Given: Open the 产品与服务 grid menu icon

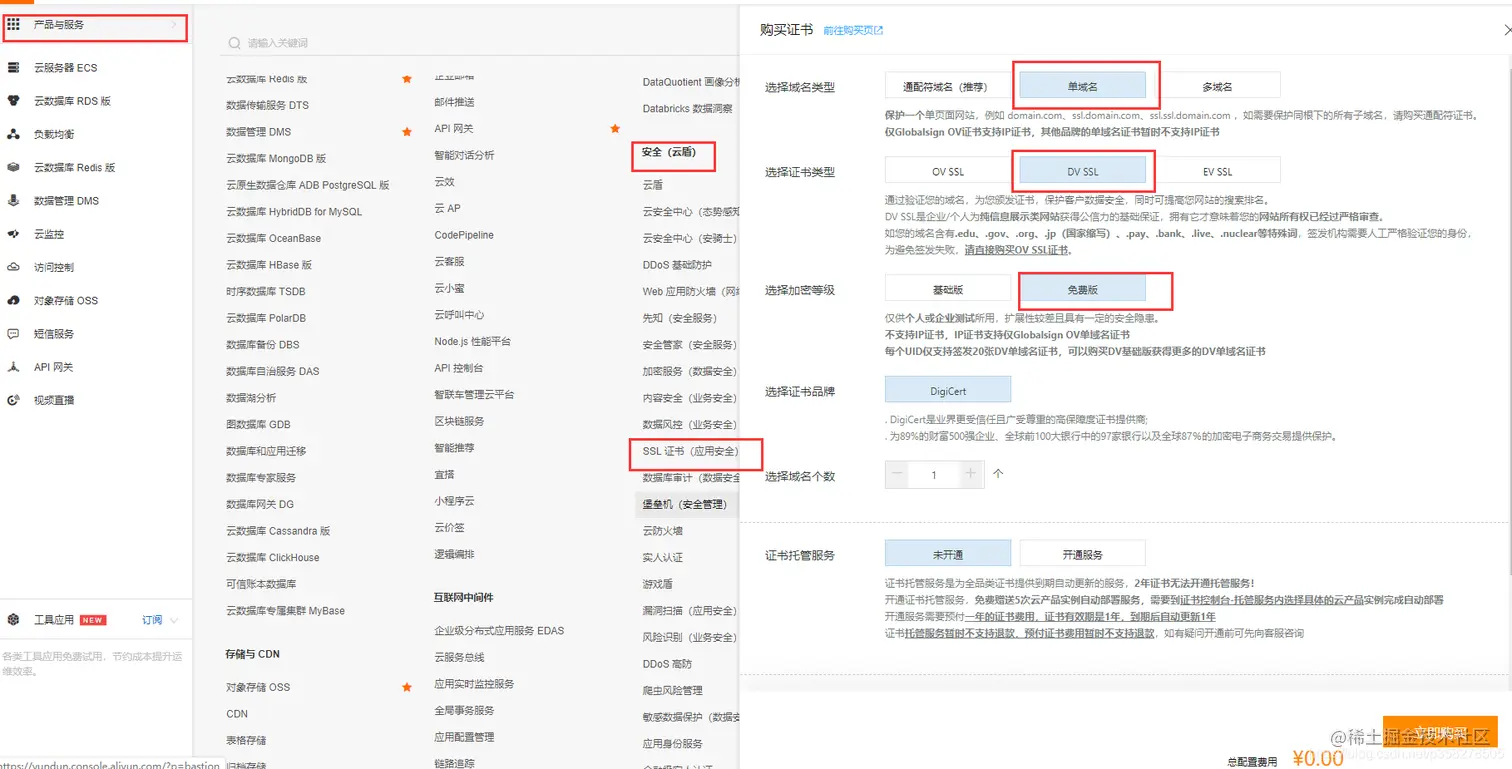Looking at the screenshot, I should pyautogui.click(x=14, y=25).
